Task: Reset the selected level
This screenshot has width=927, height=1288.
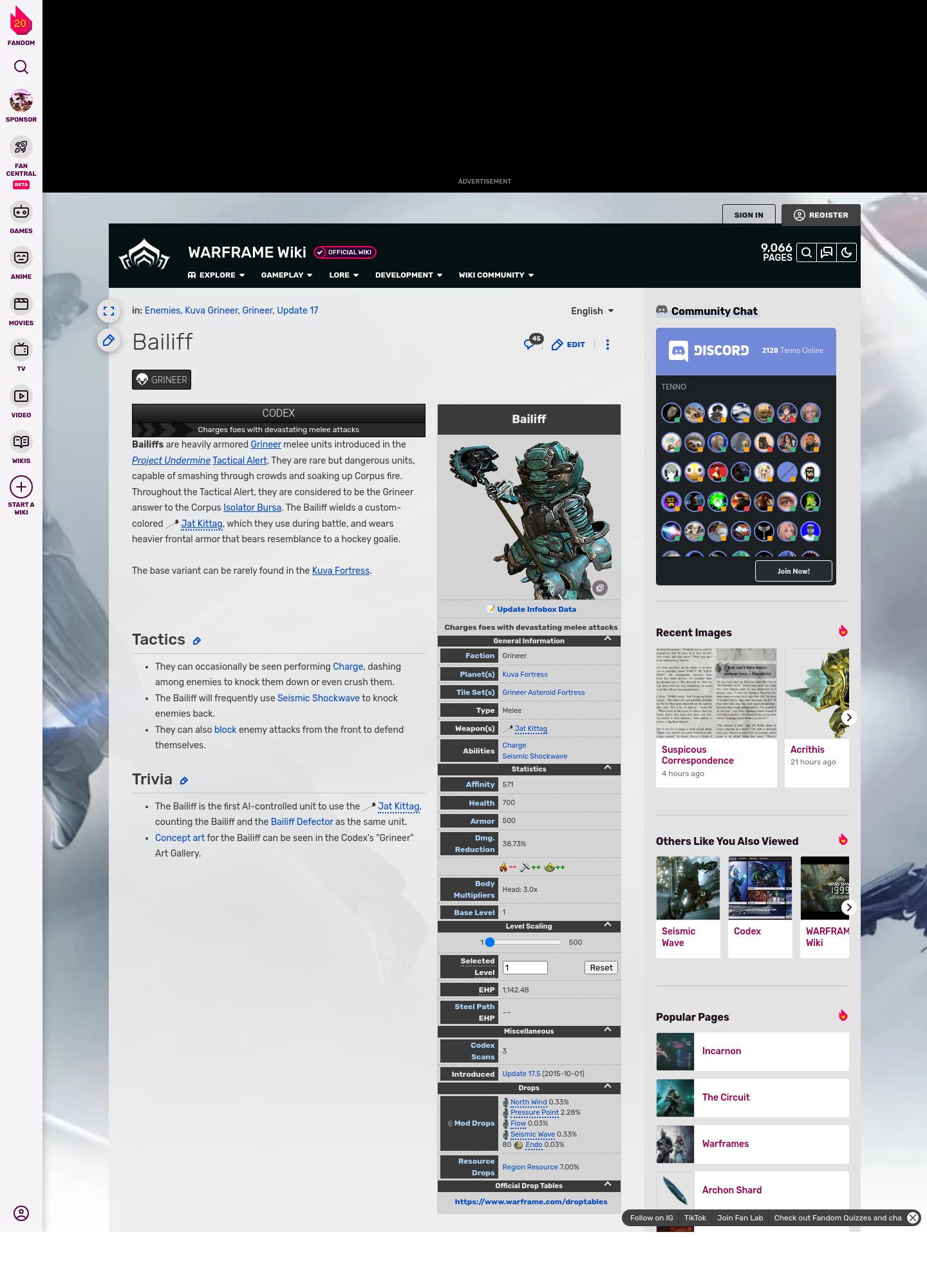Action: click(601, 968)
